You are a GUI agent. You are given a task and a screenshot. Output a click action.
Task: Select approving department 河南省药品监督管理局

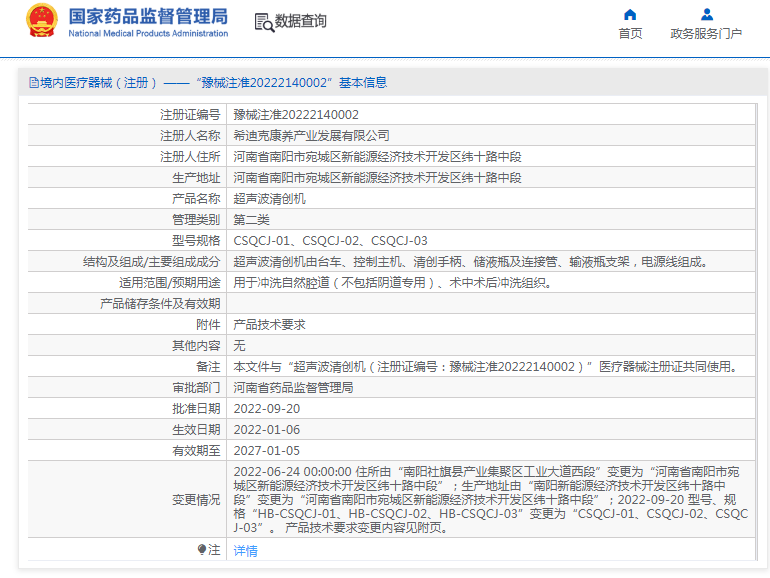pyautogui.click(x=294, y=388)
